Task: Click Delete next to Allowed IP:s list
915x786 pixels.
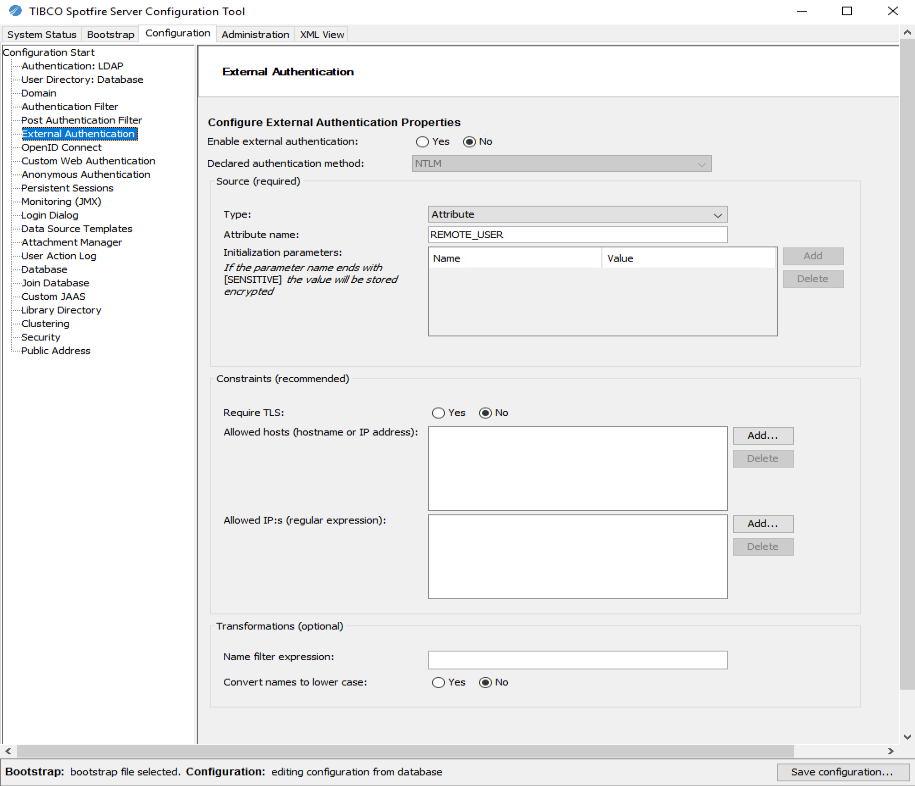Action: 763,547
